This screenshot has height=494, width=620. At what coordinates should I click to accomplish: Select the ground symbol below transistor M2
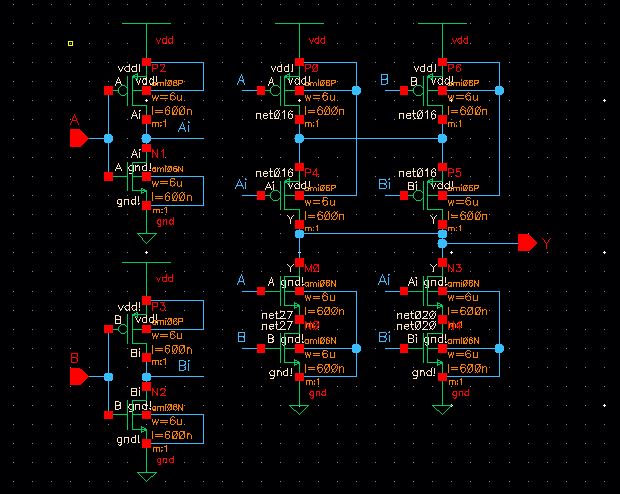pyautogui.click(x=299, y=409)
